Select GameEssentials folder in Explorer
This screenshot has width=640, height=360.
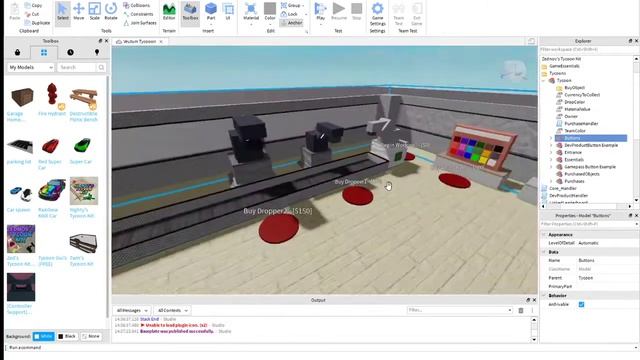(564, 66)
